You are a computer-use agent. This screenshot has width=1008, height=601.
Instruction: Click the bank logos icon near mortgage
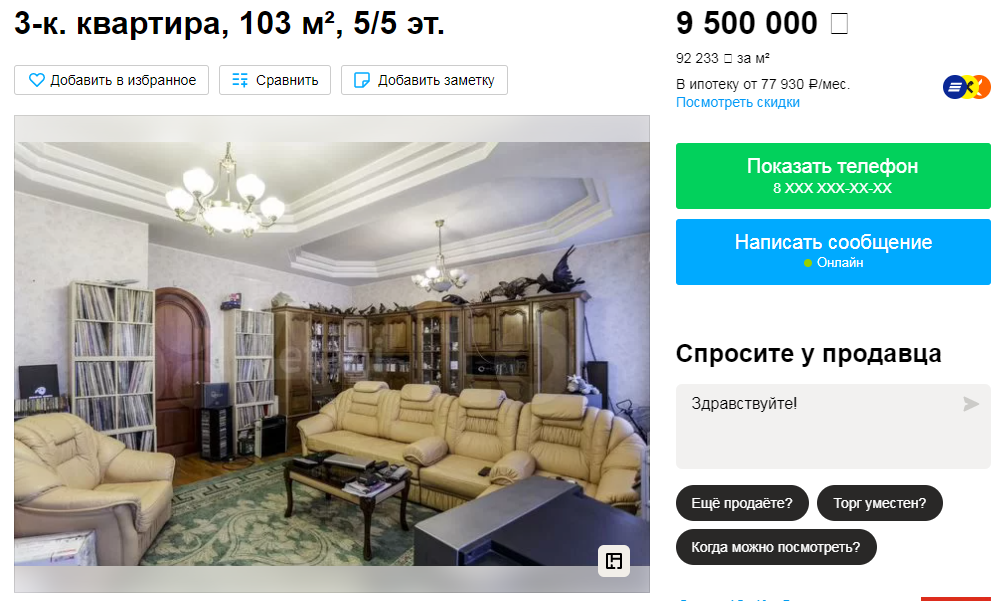click(x=967, y=87)
